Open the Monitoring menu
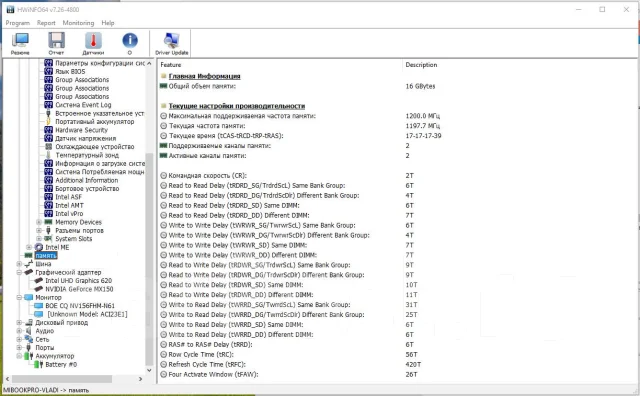640x396 pixels. [x=78, y=23]
